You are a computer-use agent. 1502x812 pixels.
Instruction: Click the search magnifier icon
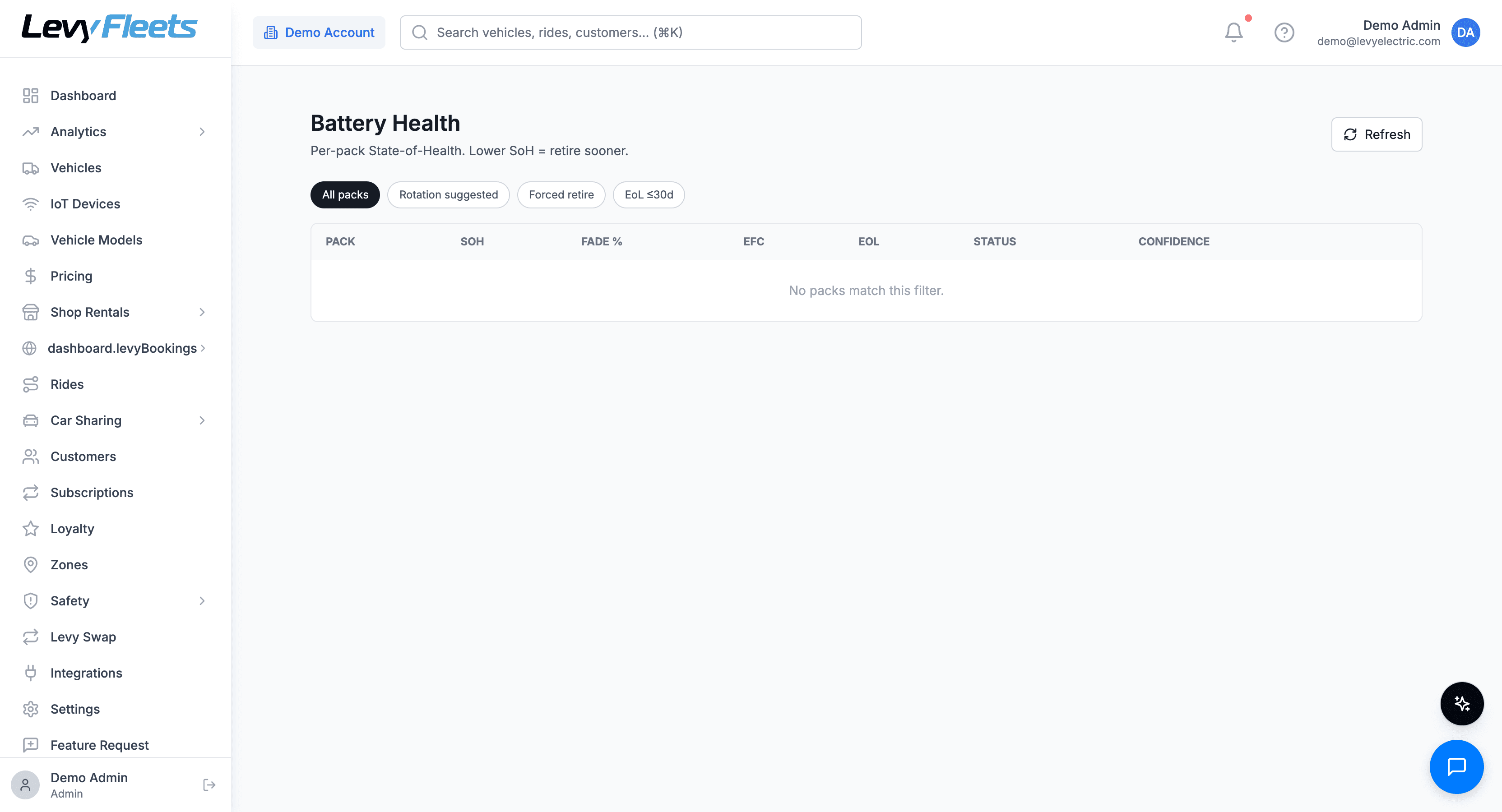pos(420,32)
